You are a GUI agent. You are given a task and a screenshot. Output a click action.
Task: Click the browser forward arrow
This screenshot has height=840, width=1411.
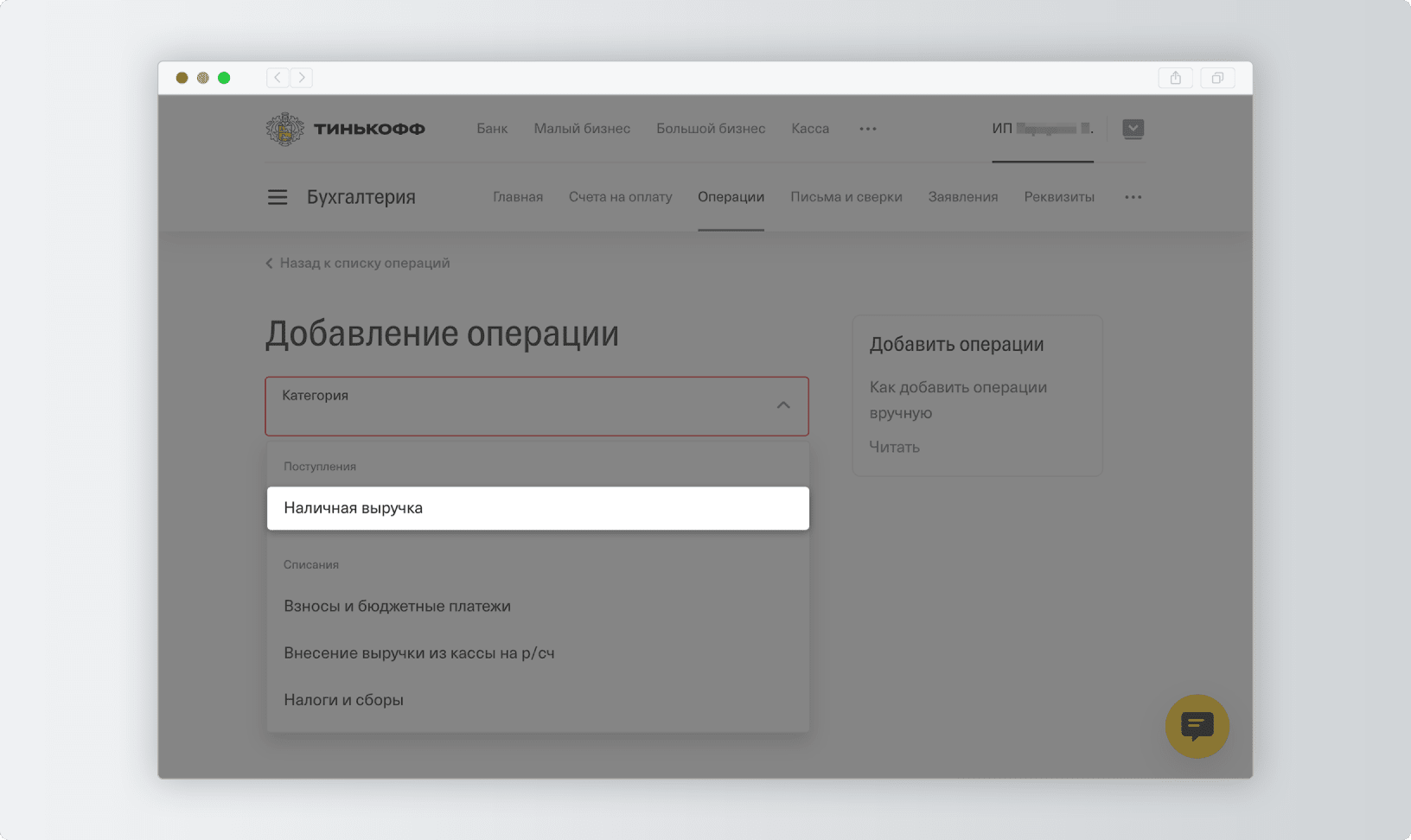[302, 78]
